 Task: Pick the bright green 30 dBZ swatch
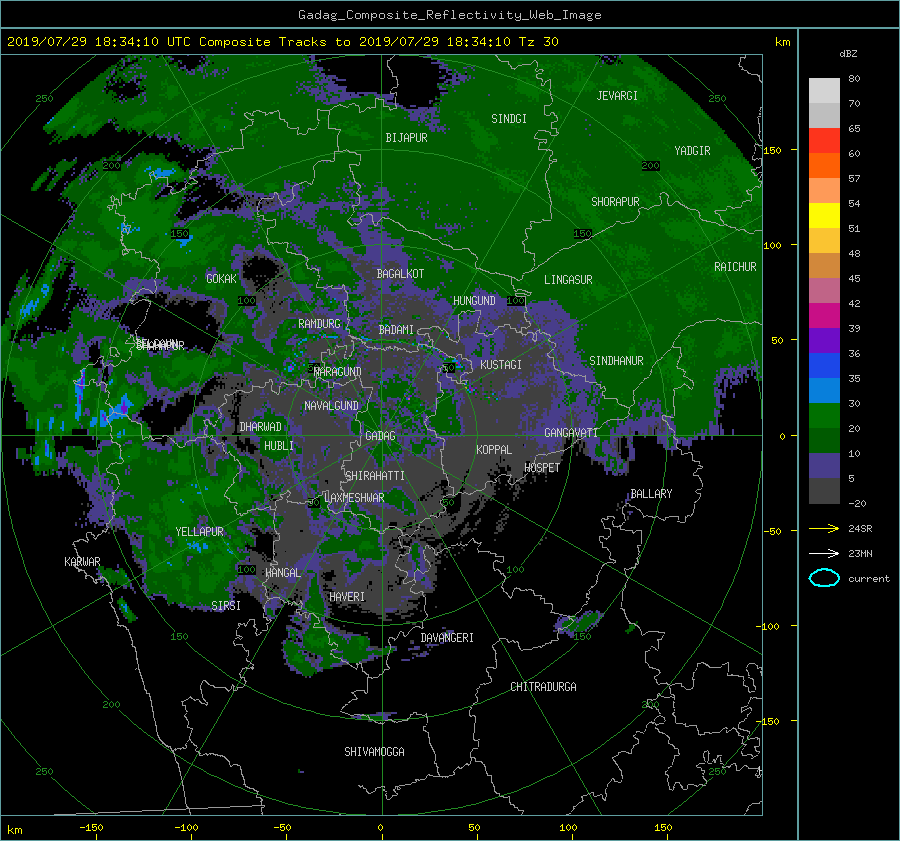[824, 416]
